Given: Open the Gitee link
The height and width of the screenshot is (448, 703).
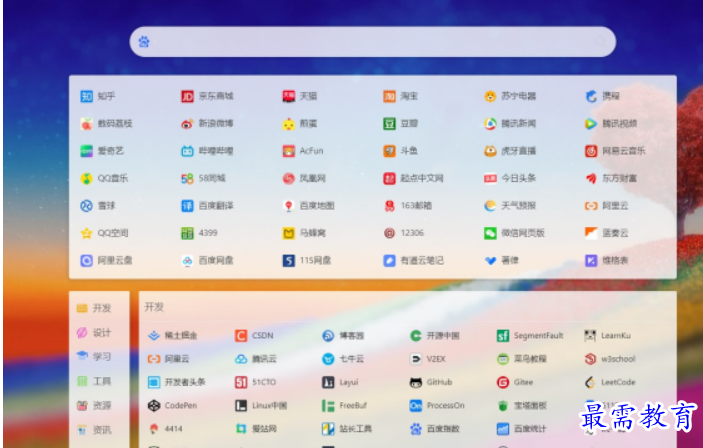Looking at the screenshot, I should point(515,382).
